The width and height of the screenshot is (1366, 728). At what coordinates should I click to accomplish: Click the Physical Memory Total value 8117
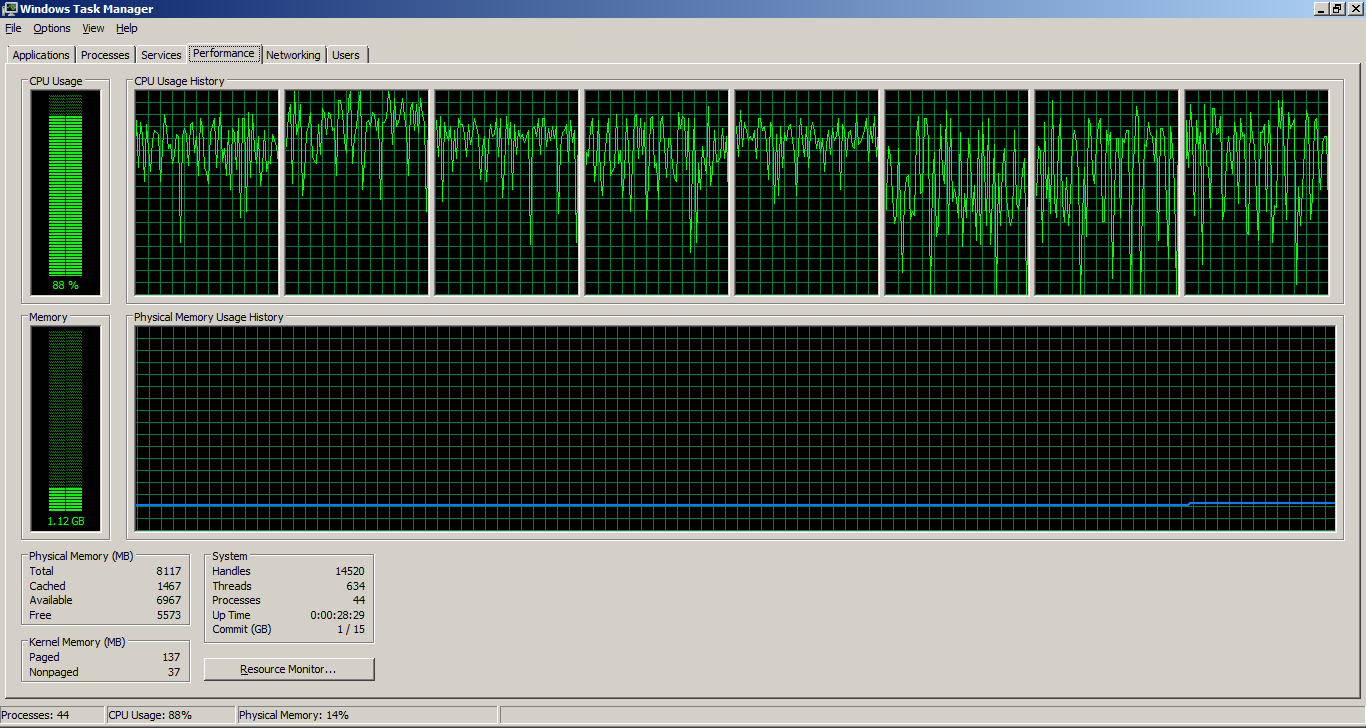(x=168, y=571)
